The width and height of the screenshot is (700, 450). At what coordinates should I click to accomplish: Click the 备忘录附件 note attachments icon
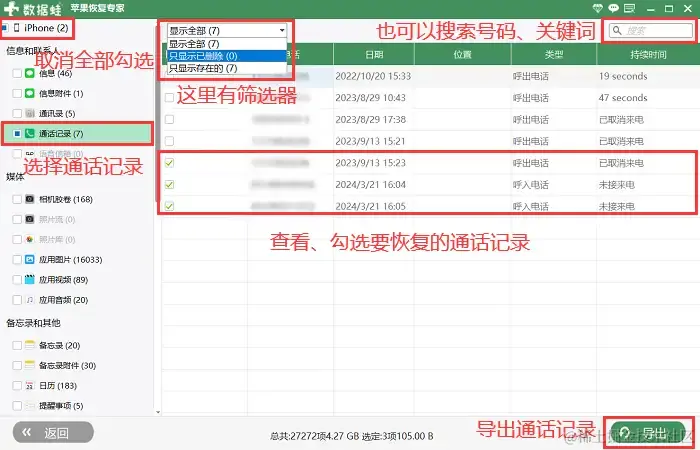30,365
